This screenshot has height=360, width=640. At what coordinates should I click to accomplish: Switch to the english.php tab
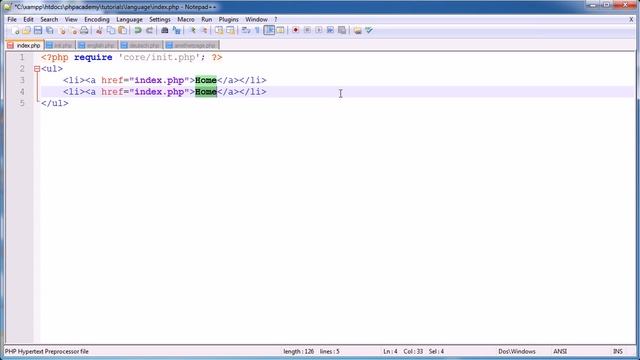(97, 45)
